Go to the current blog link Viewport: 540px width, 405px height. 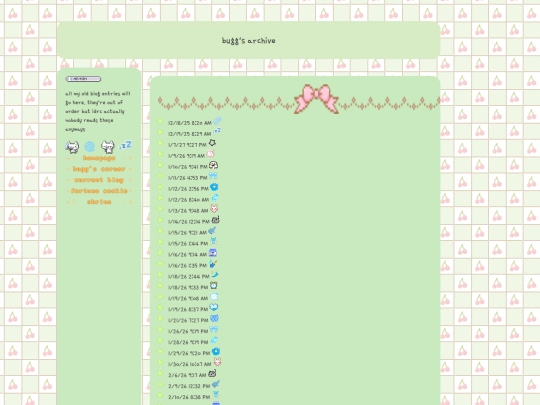tap(99, 180)
